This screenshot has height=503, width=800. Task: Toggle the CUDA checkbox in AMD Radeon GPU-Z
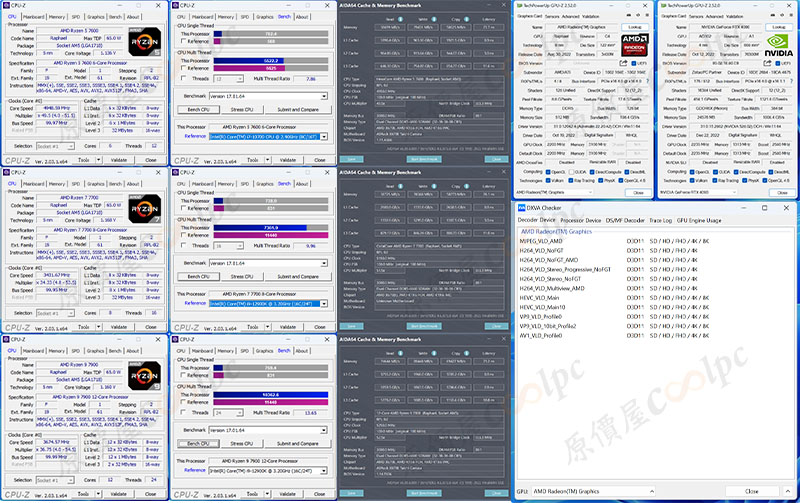tap(571, 172)
